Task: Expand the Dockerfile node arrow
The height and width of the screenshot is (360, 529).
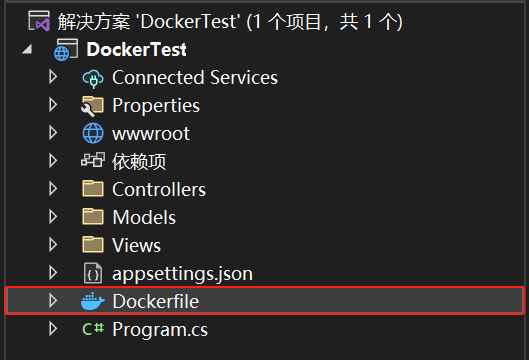Action: pos(53,301)
